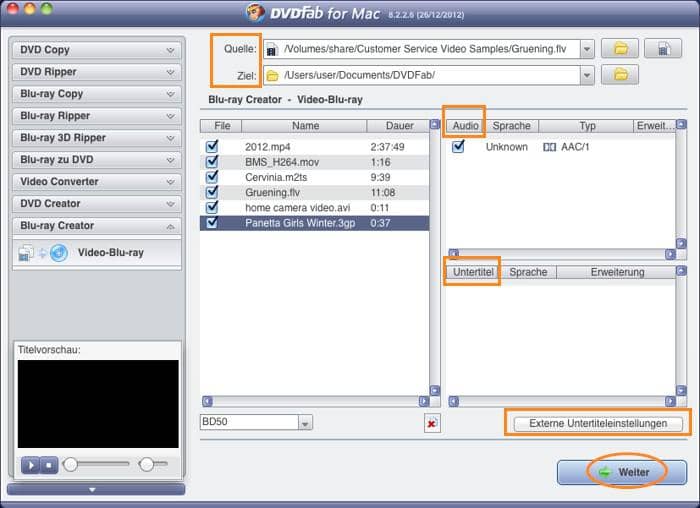Click the Audio column header
The height and width of the screenshot is (508, 700).
point(465,126)
